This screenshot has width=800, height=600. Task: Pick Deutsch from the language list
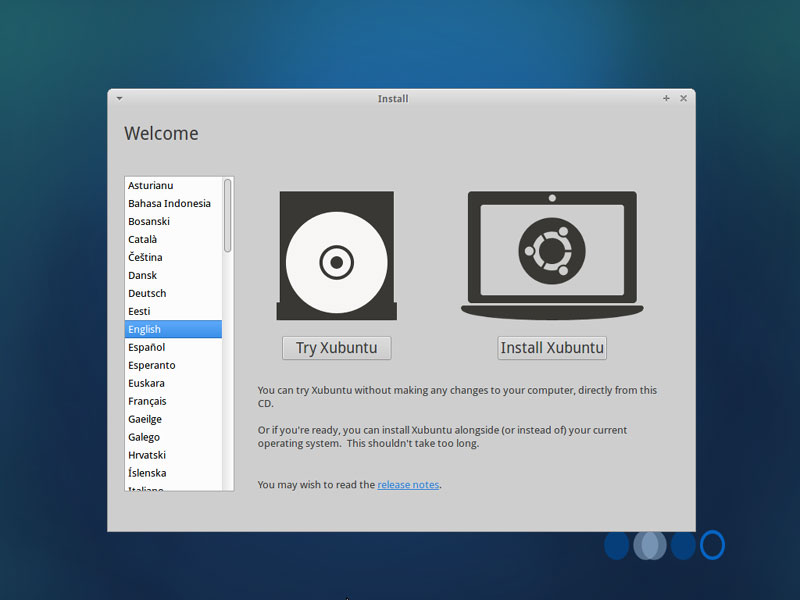click(x=147, y=293)
